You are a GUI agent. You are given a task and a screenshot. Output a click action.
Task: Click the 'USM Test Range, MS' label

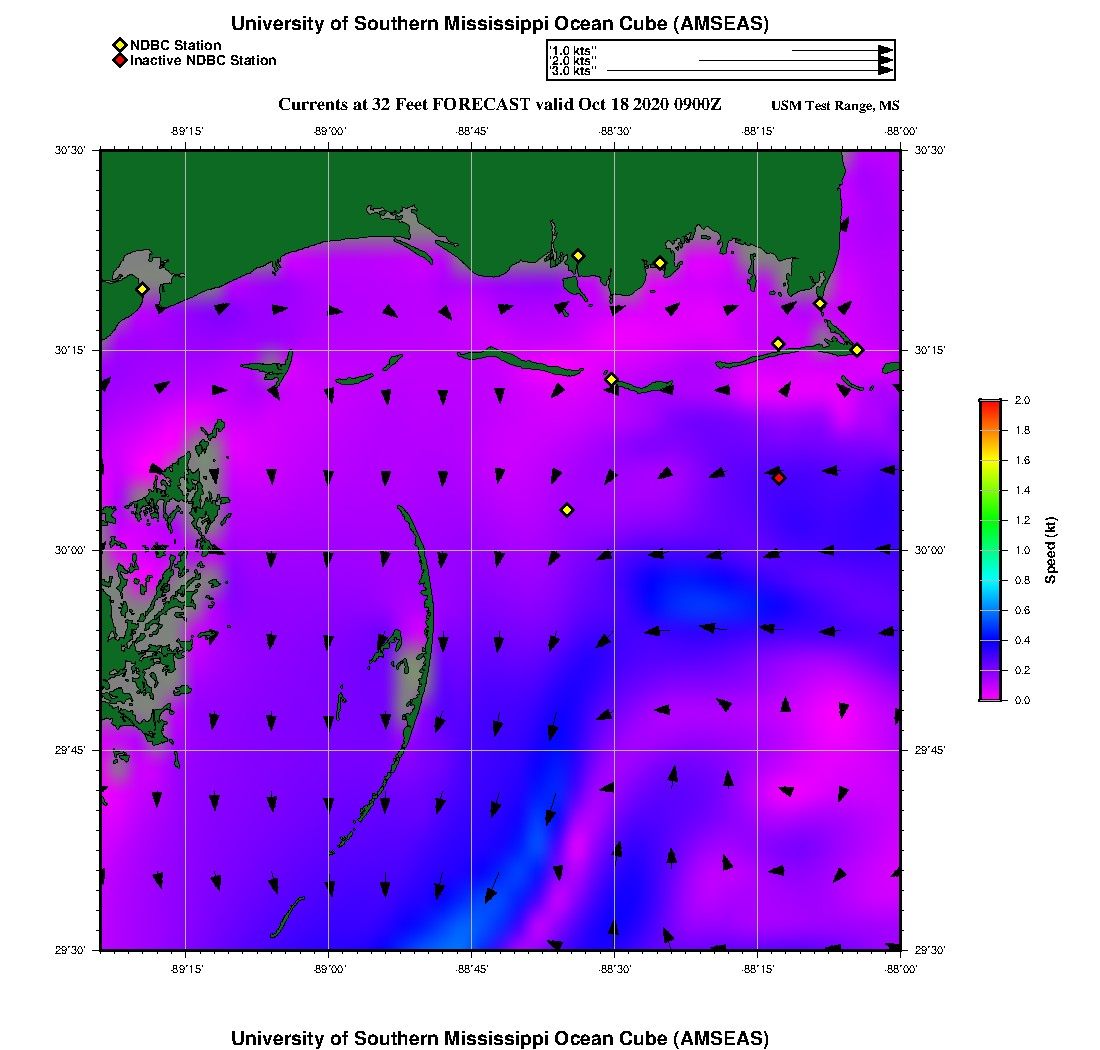point(835,107)
